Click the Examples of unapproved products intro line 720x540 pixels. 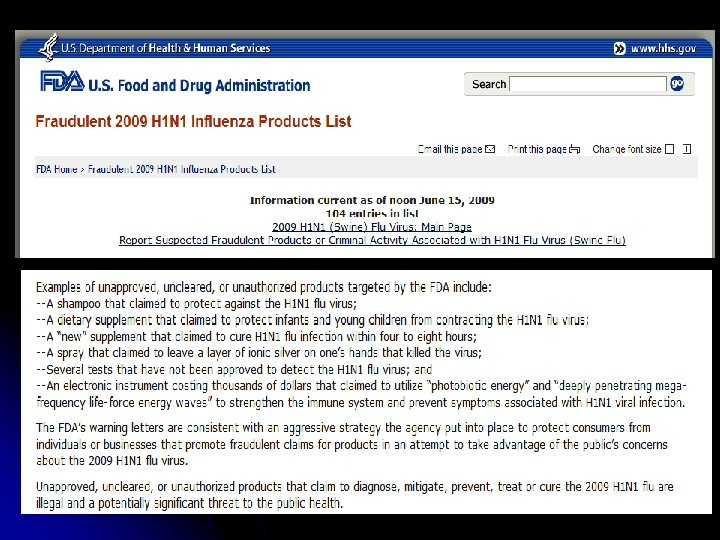264,287
